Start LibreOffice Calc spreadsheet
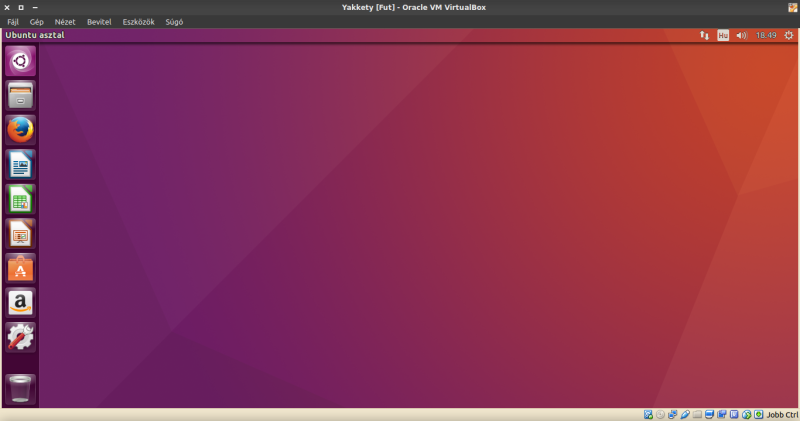Viewport: 800px width, 421px height. tap(21, 199)
